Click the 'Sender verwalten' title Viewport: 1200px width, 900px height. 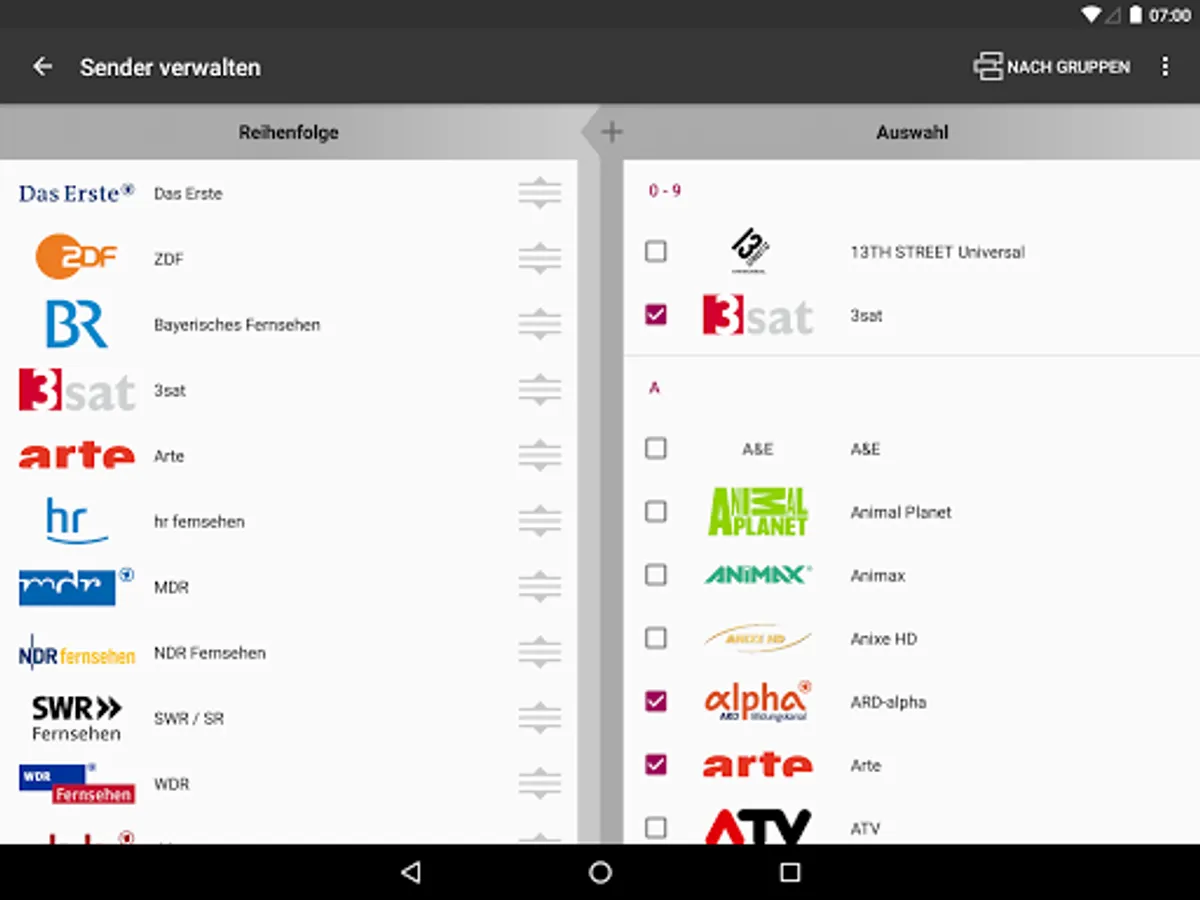tap(170, 67)
